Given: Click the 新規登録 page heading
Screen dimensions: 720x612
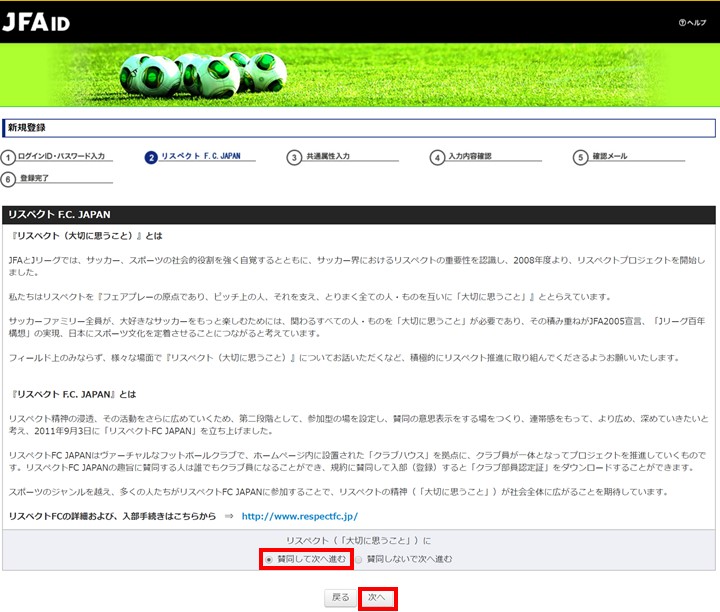Looking at the screenshot, I should [27, 128].
